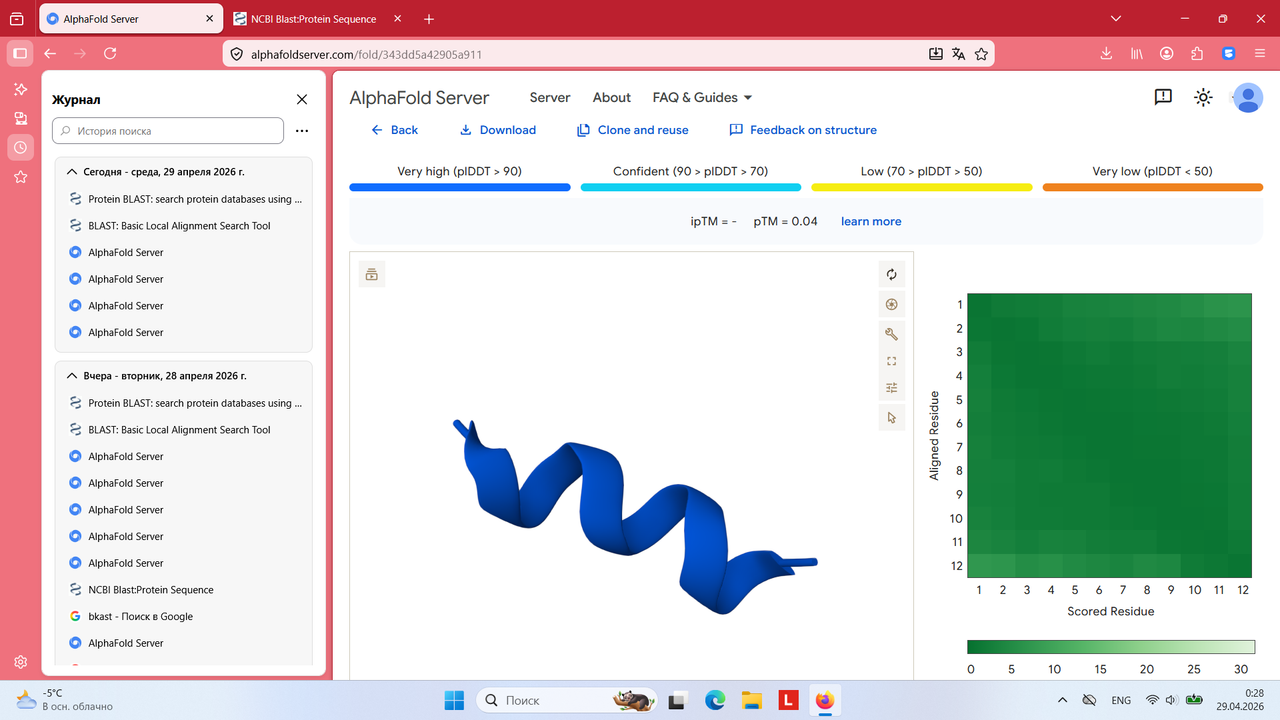
Task: Click Feedback on structure
Action: coord(803,130)
